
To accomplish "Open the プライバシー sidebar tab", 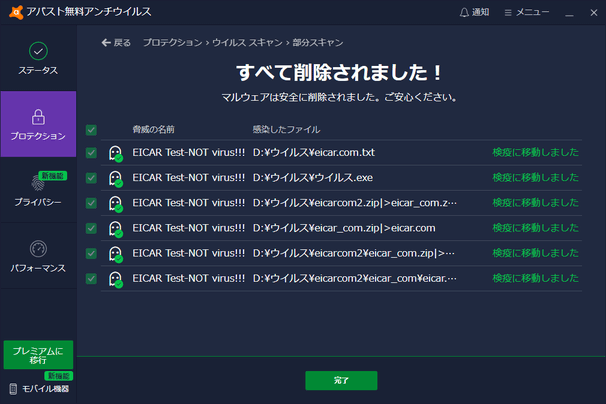I will point(38,190).
